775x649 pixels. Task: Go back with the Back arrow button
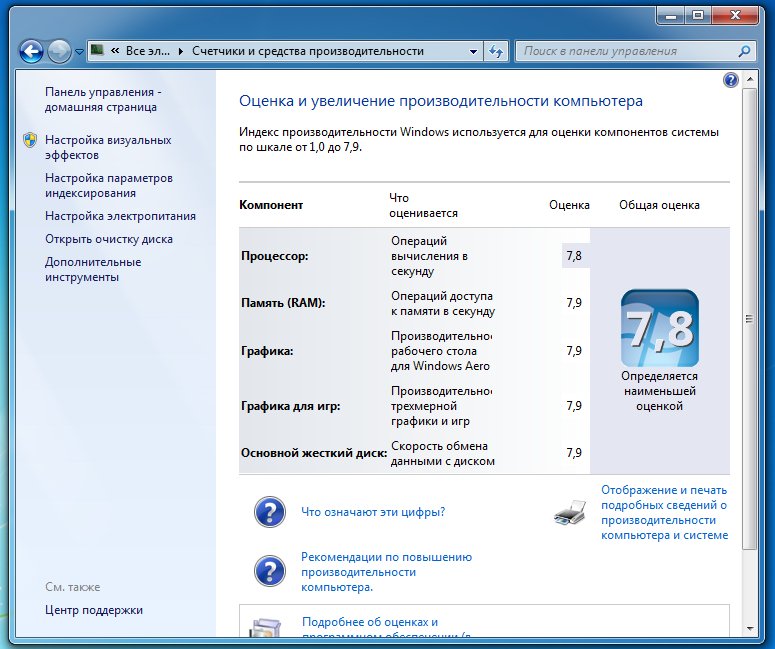click(x=31, y=51)
